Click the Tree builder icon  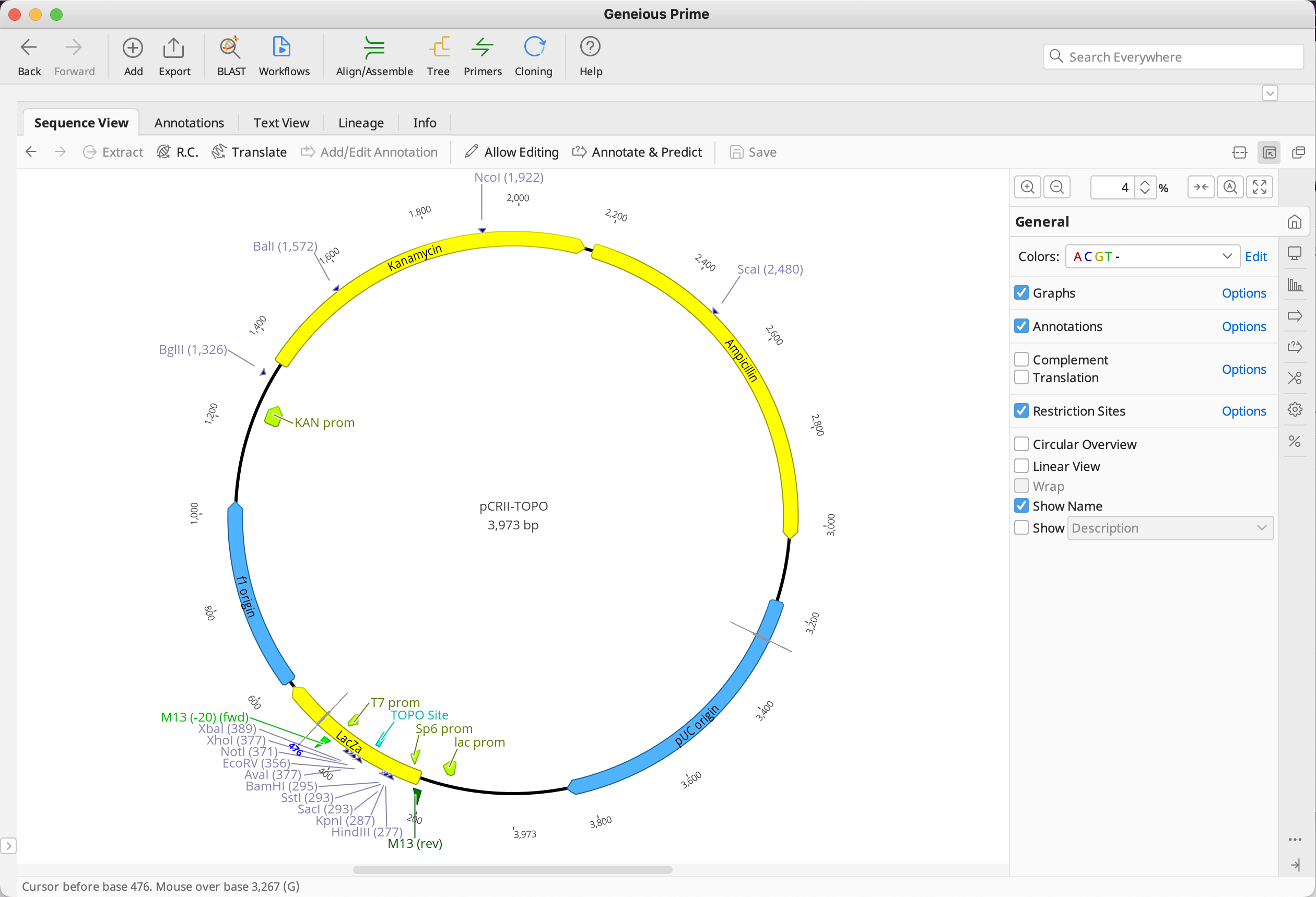(438, 48)
